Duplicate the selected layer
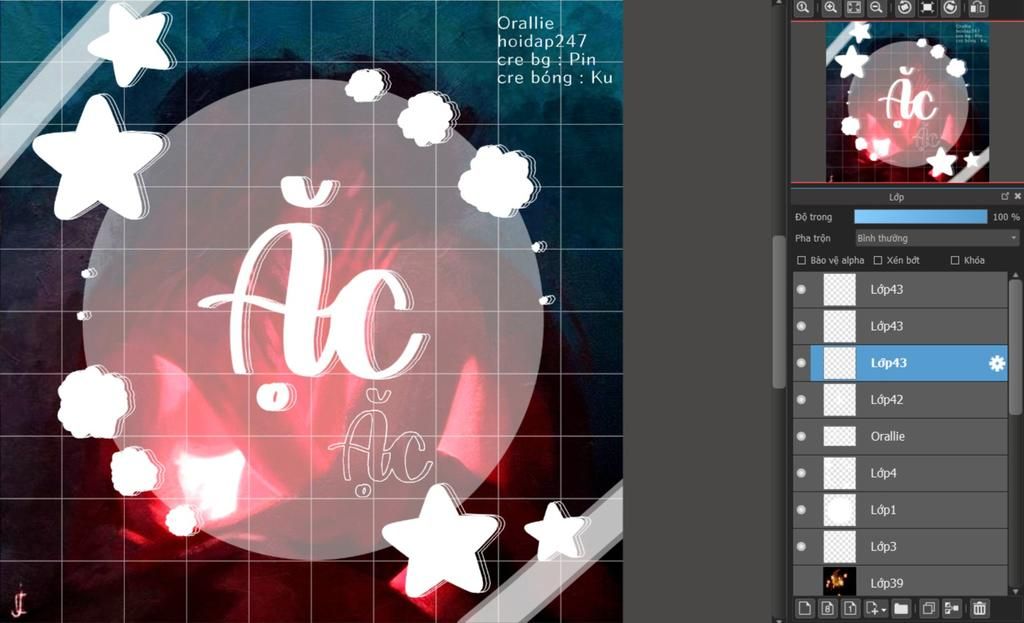 929,609
